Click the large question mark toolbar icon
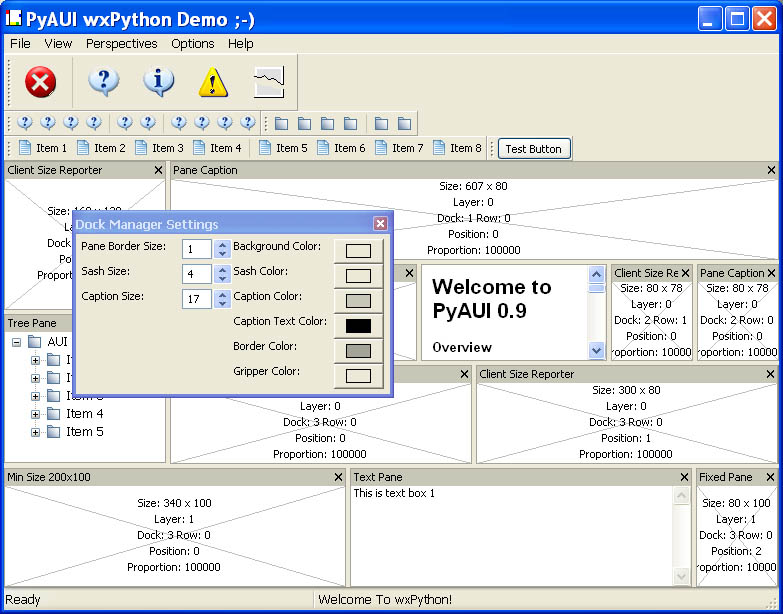 tap(103, 82)
